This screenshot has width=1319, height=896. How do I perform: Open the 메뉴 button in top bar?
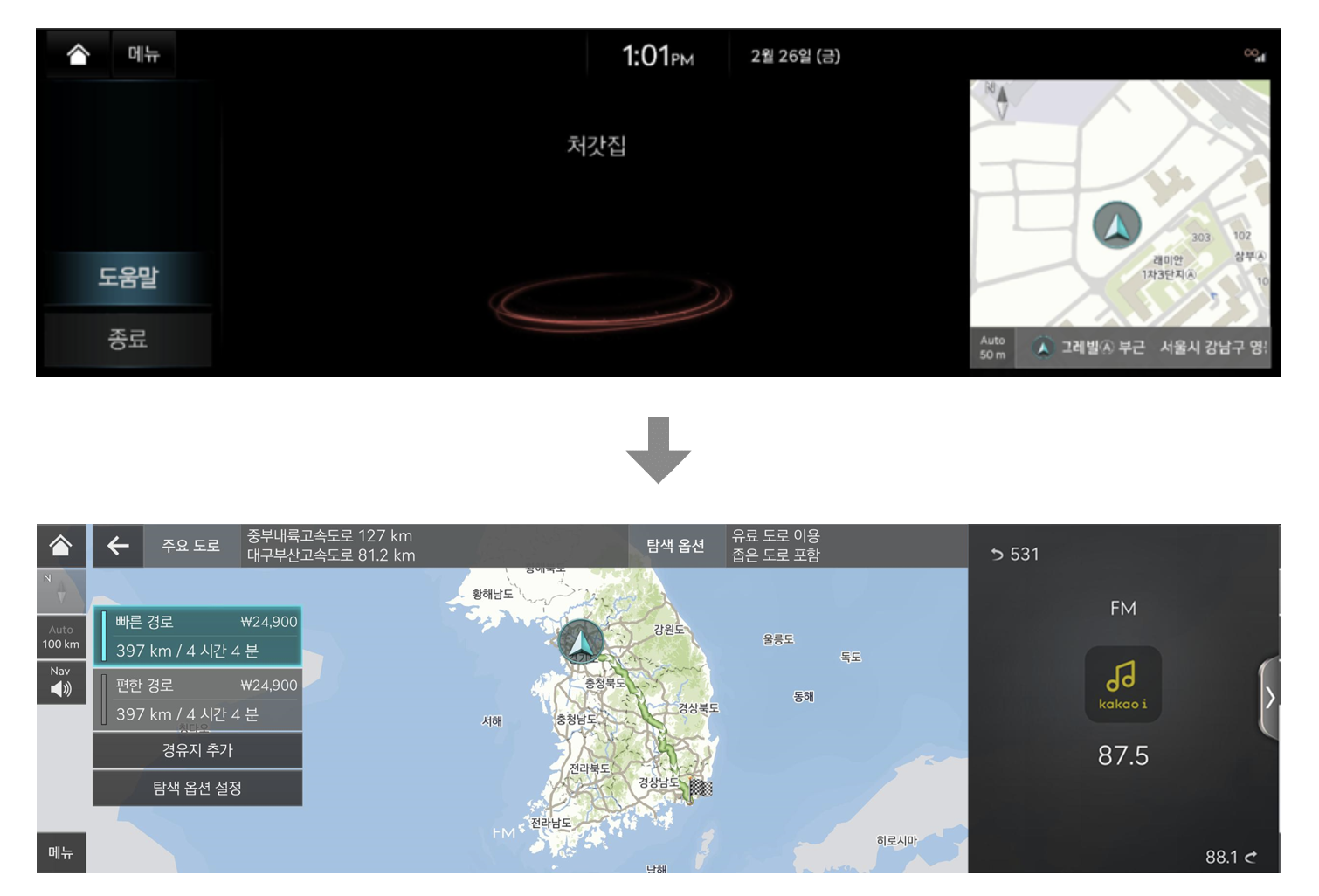(x=144, y=55)
